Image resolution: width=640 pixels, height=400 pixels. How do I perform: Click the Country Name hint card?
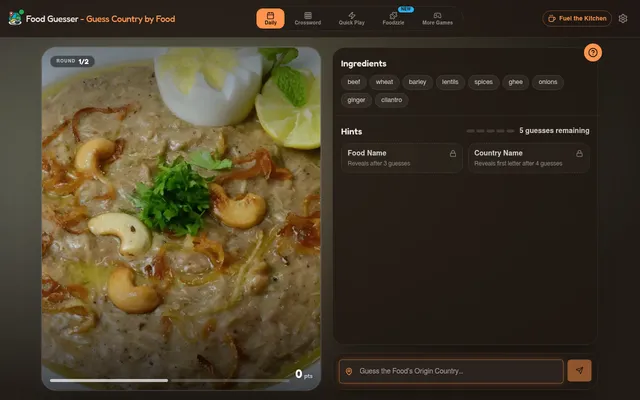tap(529, 158)
